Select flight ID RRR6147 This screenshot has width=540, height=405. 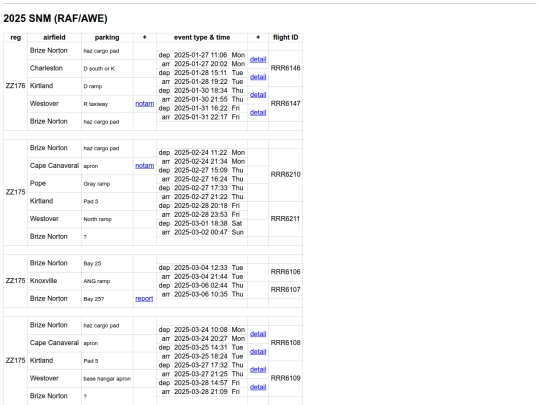click(285, 103)
